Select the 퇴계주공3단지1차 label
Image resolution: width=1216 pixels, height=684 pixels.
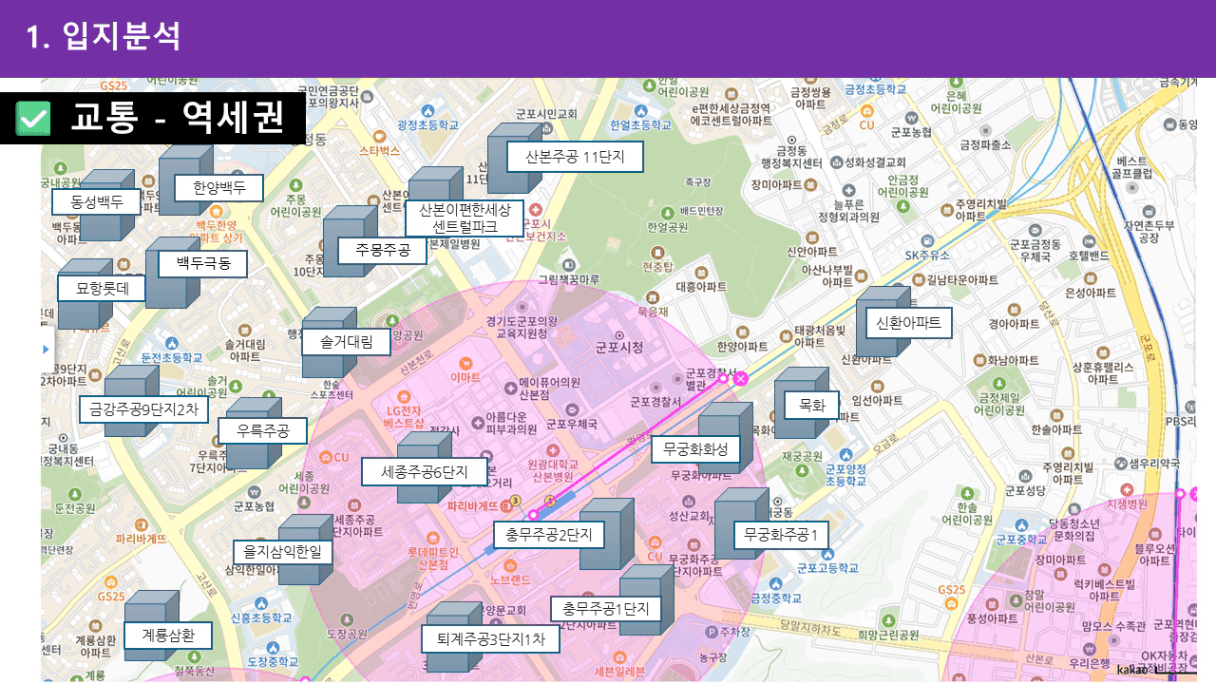490,639
